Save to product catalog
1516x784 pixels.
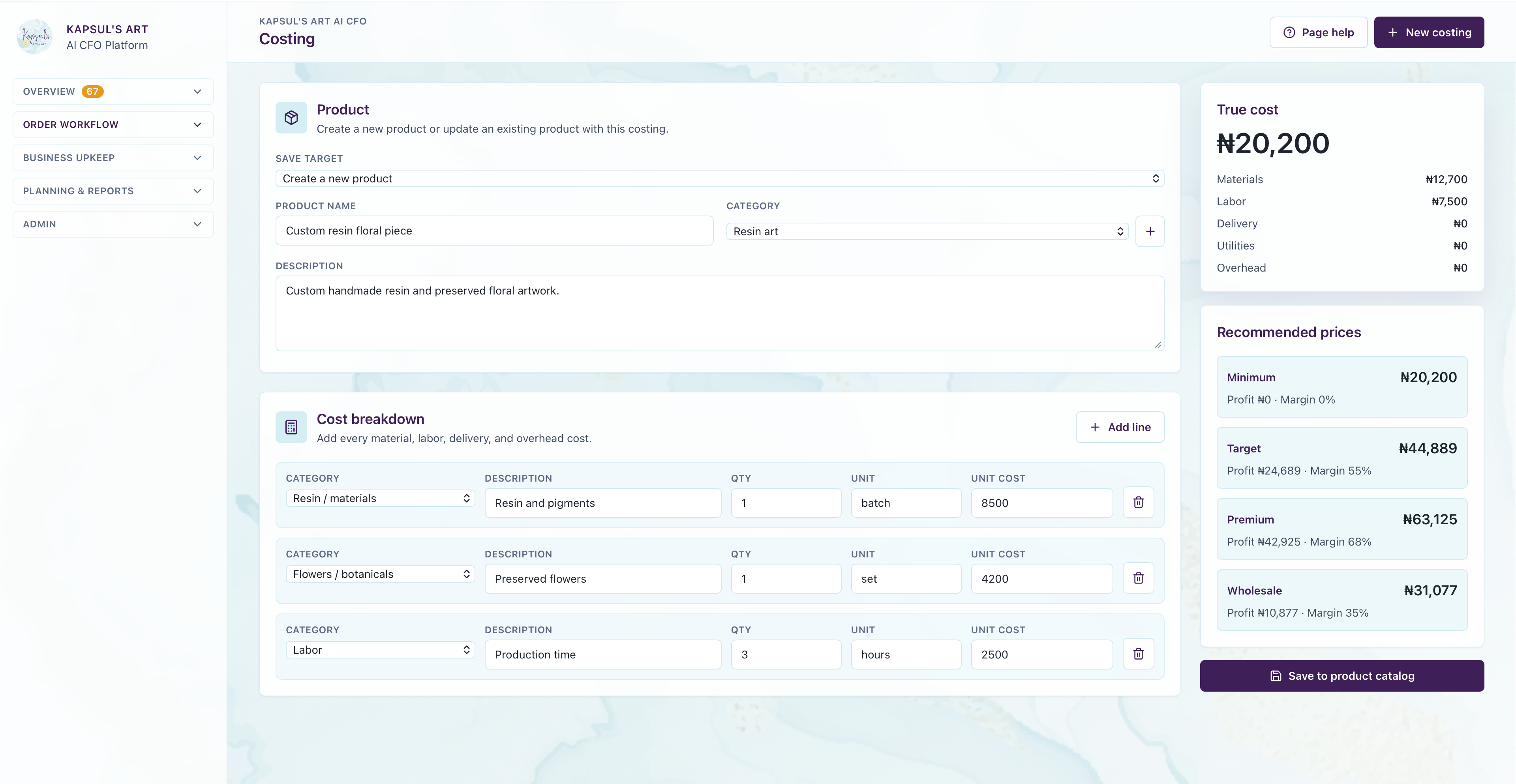point(1342,676)
